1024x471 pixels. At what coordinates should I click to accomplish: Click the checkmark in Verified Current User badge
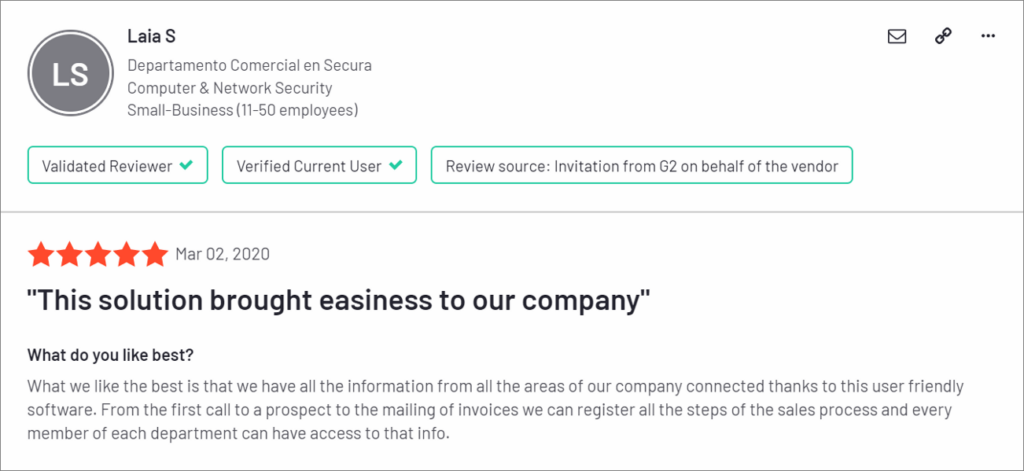396,166
